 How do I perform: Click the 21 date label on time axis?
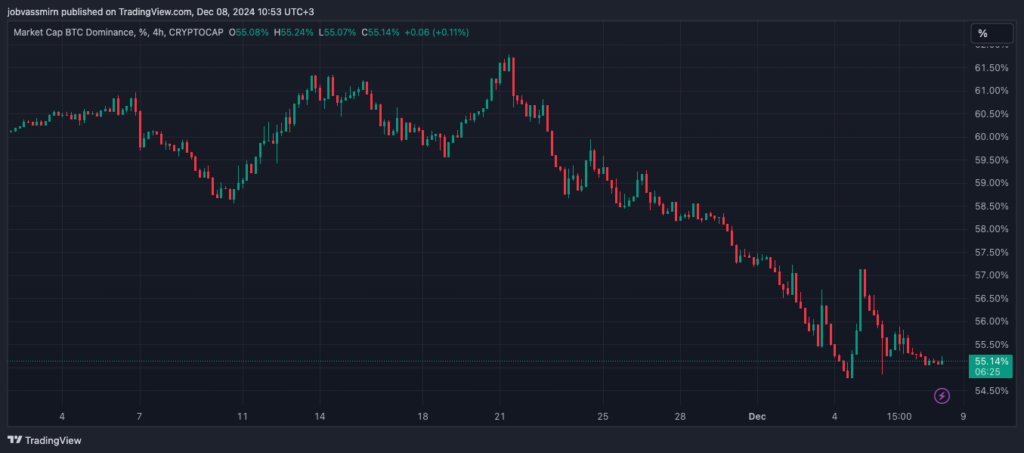(x=500, y=416)
